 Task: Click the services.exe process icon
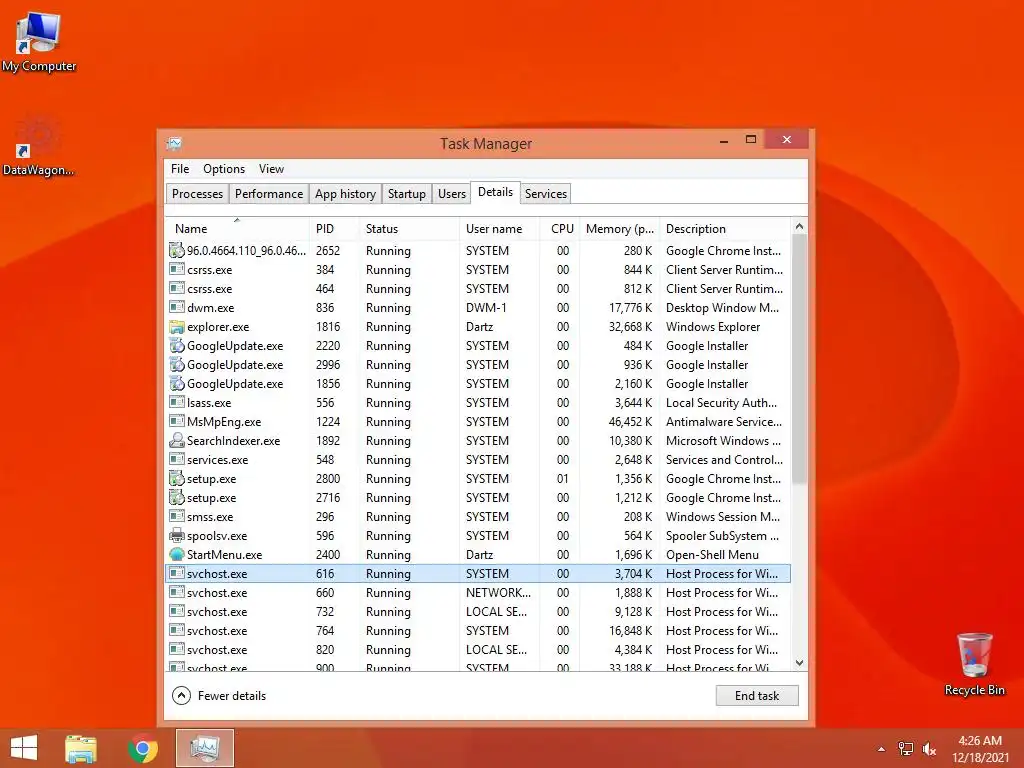[176, 459]
